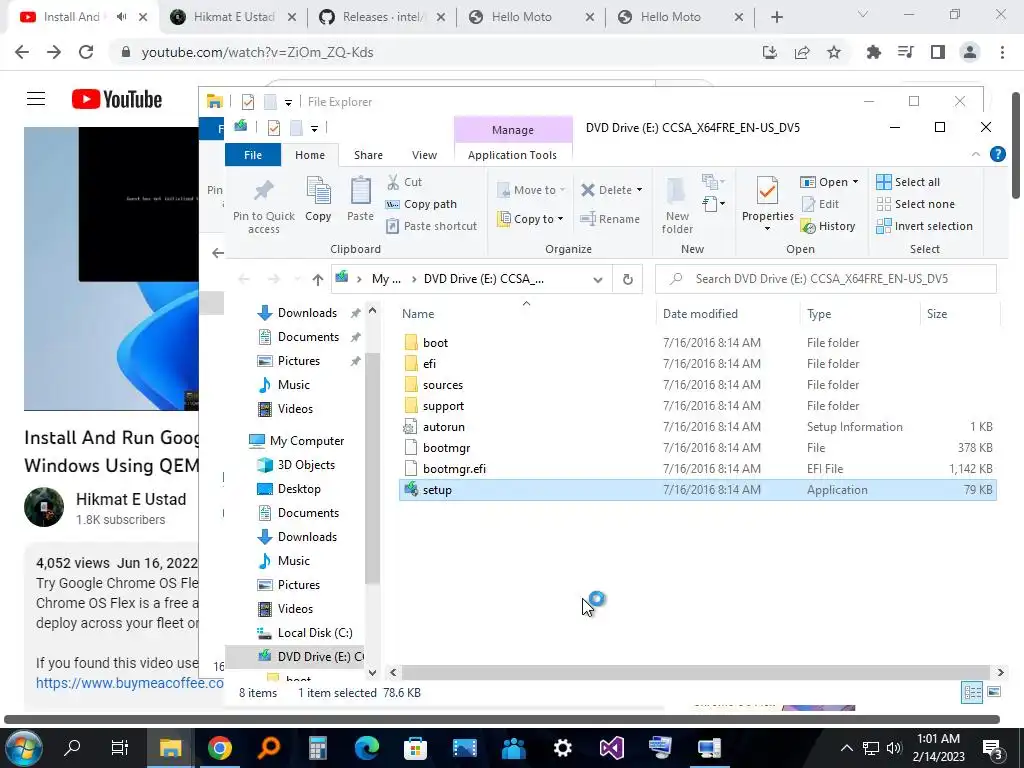Click Edit in Open group

[x=820, y=204]
